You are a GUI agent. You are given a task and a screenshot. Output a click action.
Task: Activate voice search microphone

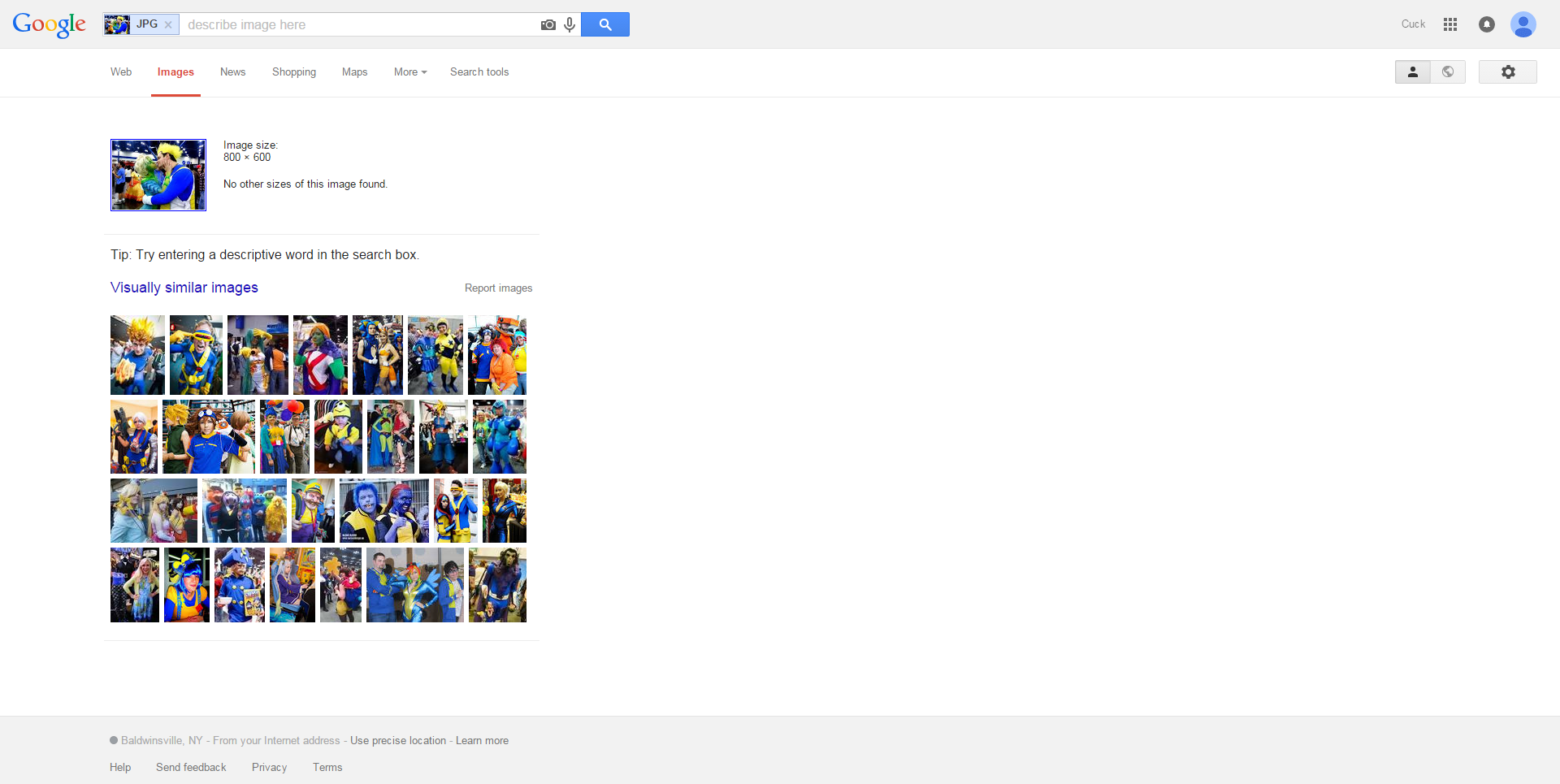570,25
